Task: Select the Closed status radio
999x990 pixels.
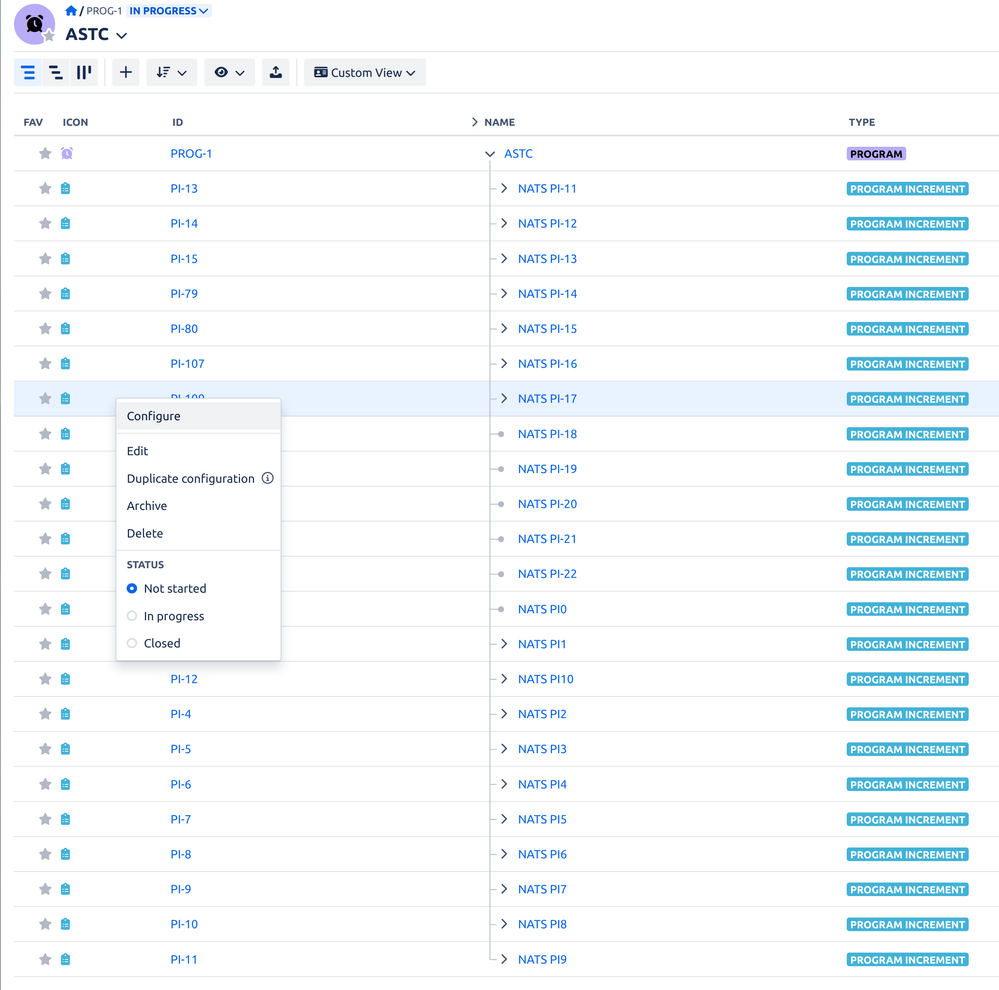Action: [x=132, y=643]
